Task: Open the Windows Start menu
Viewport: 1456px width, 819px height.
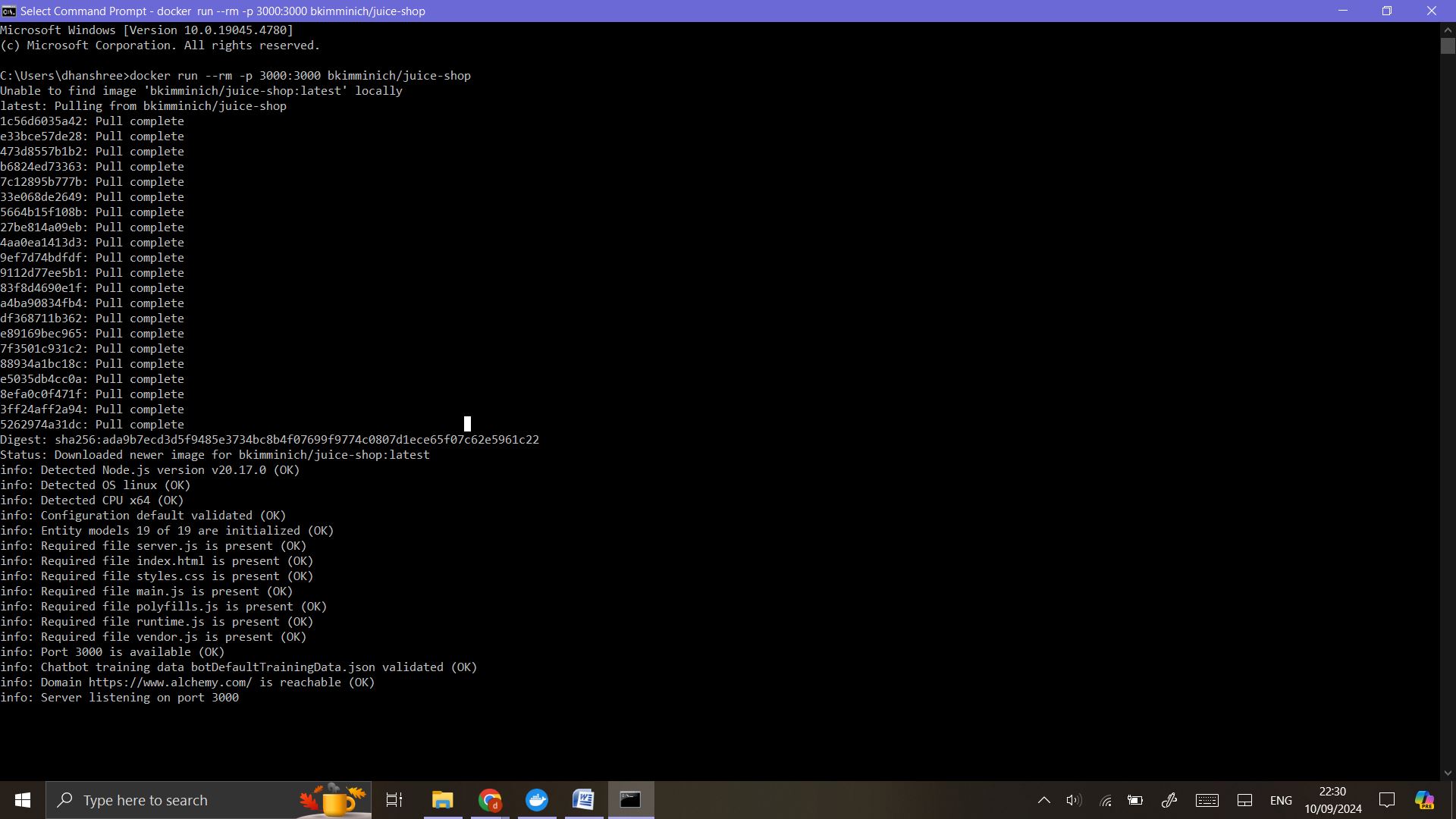Action: (x=22, y=800)
